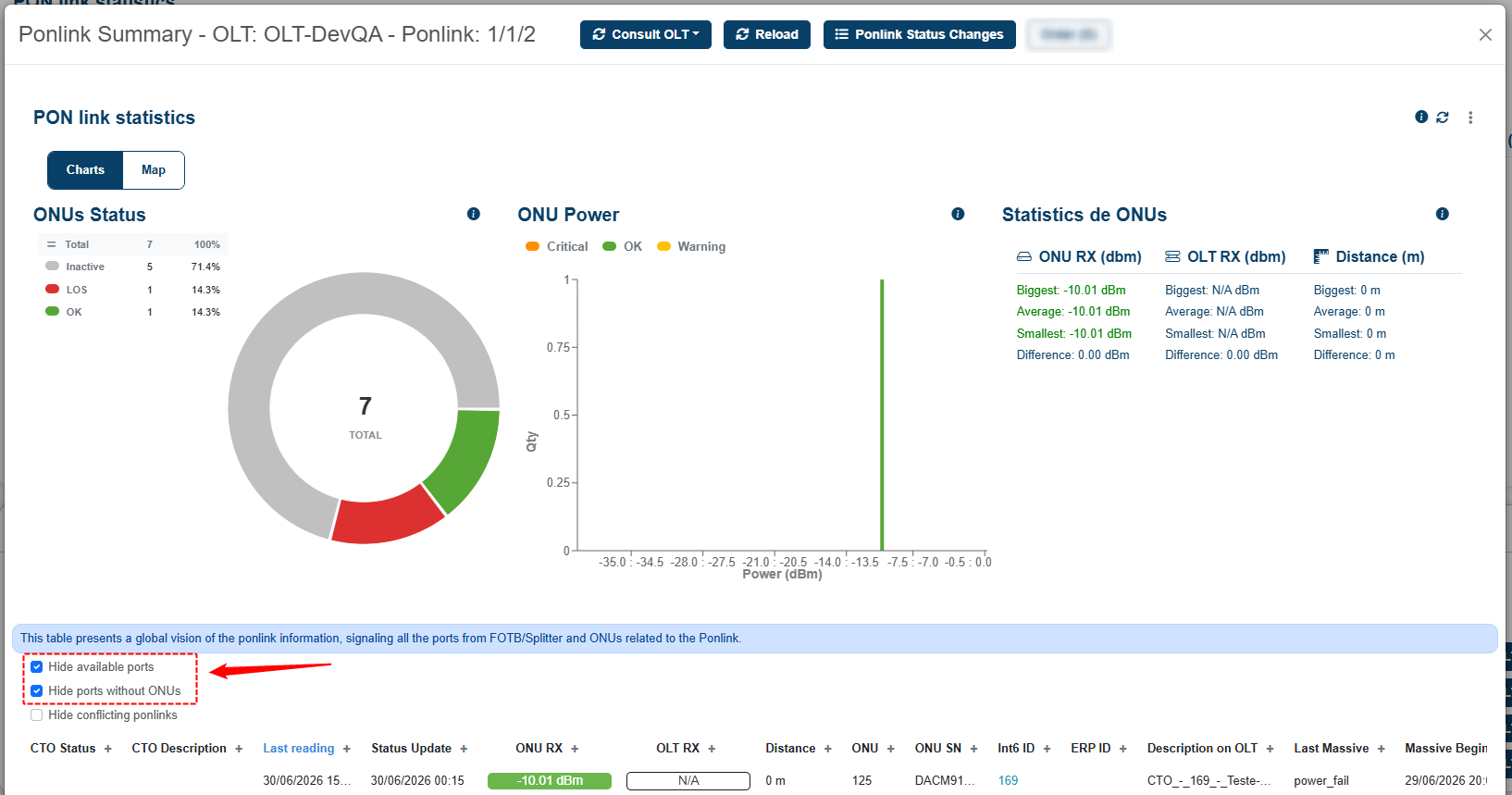Click the -10.01 dBm ONU RX badge

pyautogui.click(x=550, y=781)
